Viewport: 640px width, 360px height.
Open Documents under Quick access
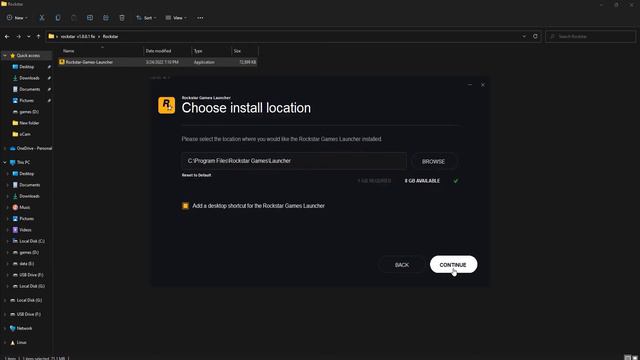point(29,89)
